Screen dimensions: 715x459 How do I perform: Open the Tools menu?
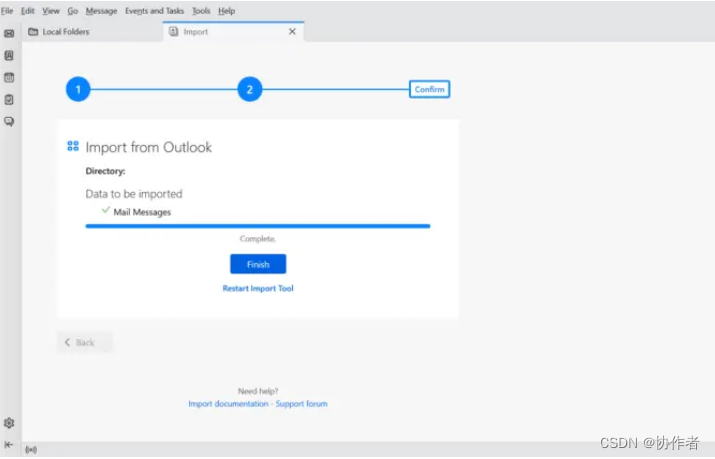[x=201, y=11]
